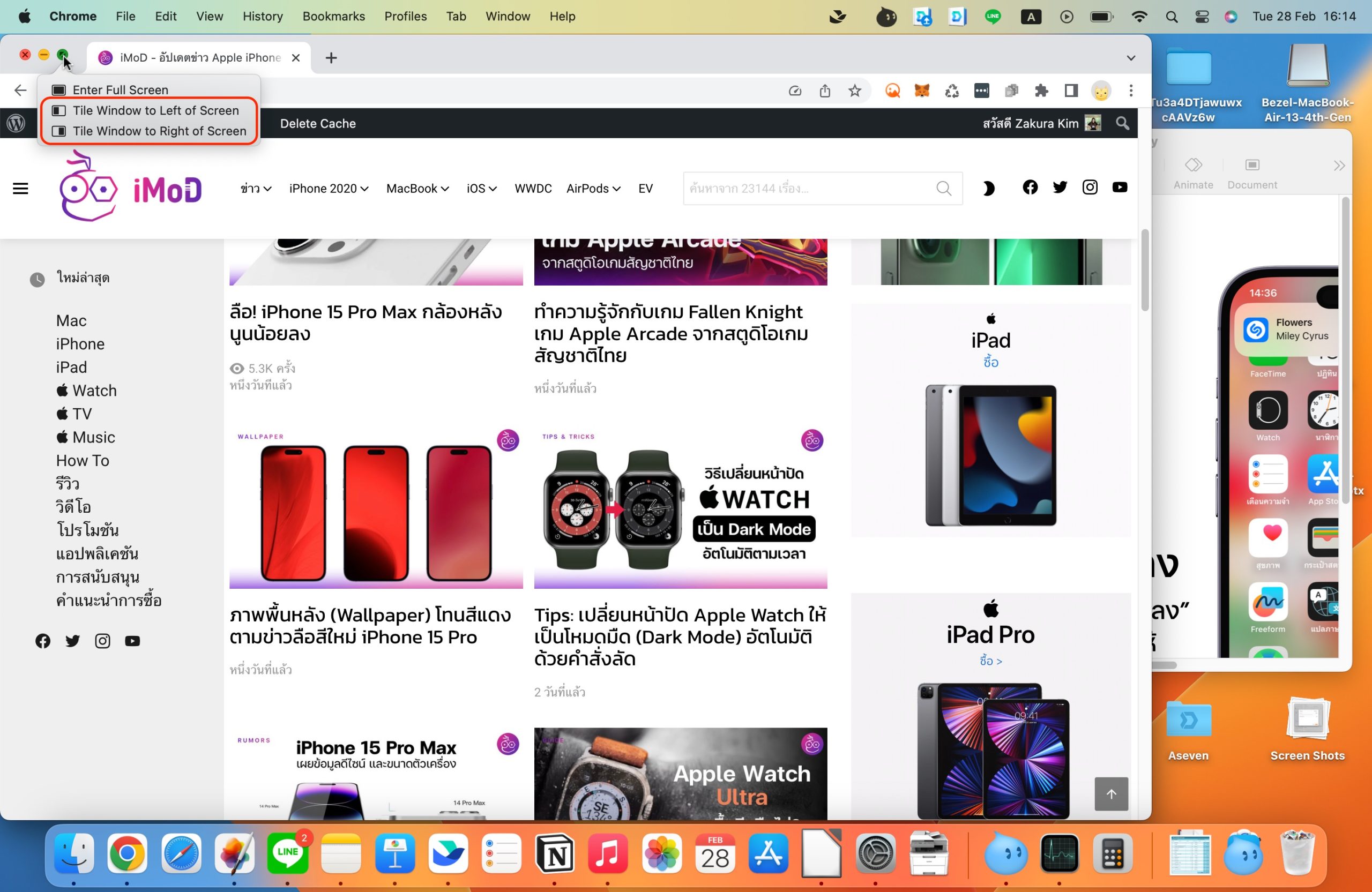Screen dimensions: 1372x892
Task: Click the site search input field
Action: click(807, 189)
